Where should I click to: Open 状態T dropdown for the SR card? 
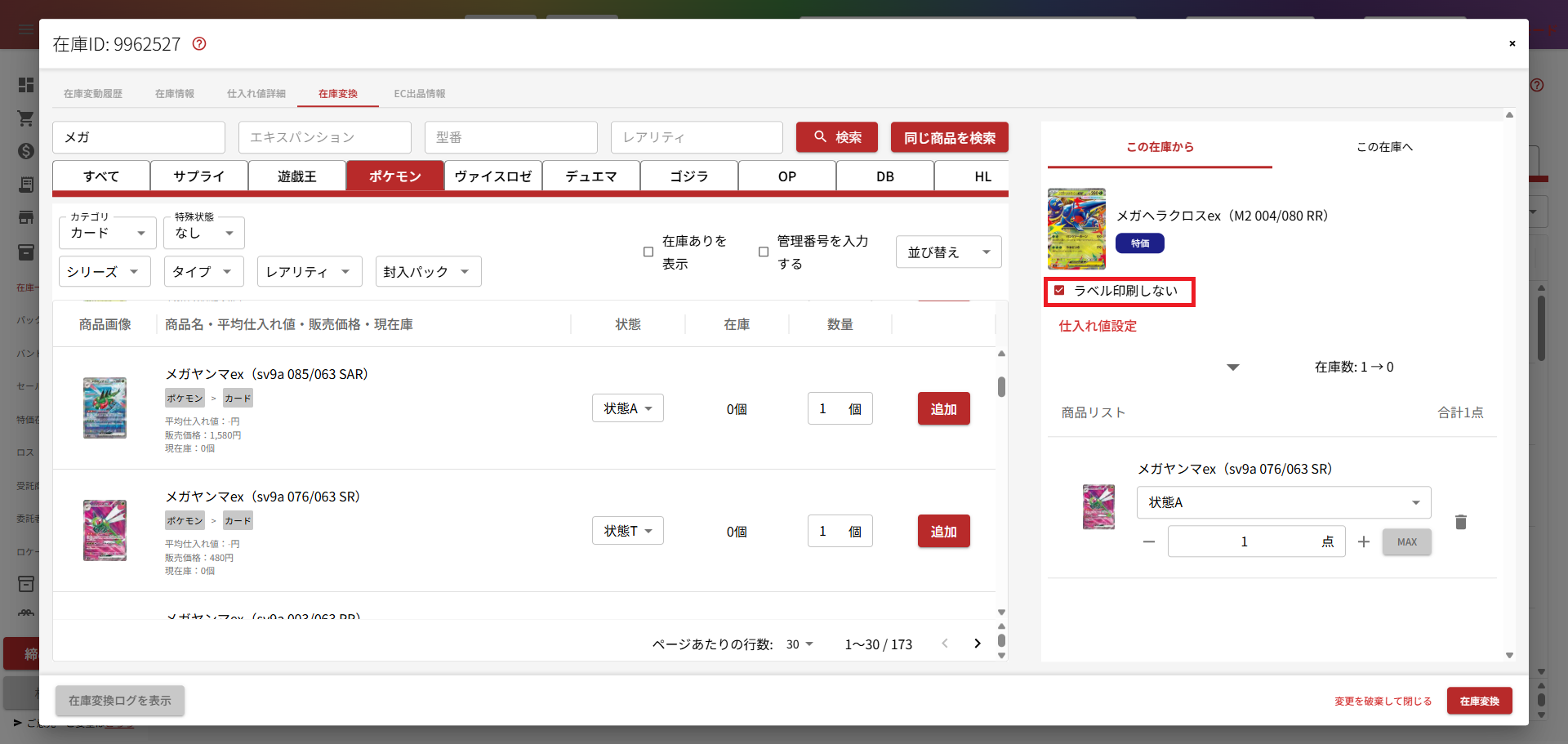[x=627, y=531]
